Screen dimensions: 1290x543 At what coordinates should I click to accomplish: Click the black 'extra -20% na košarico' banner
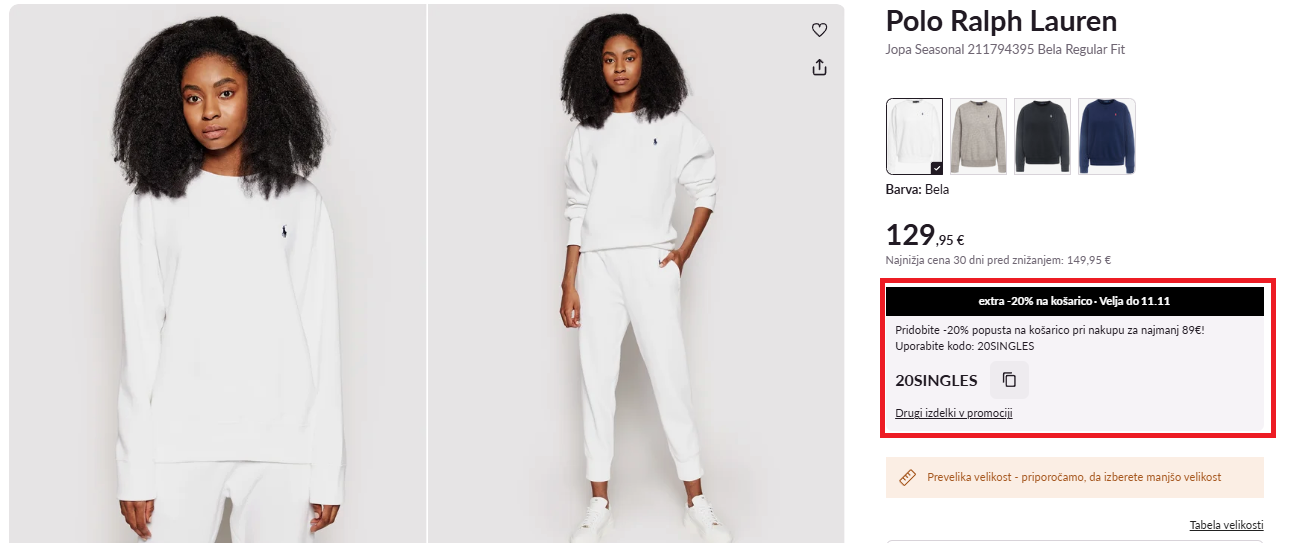(1074, 301)
